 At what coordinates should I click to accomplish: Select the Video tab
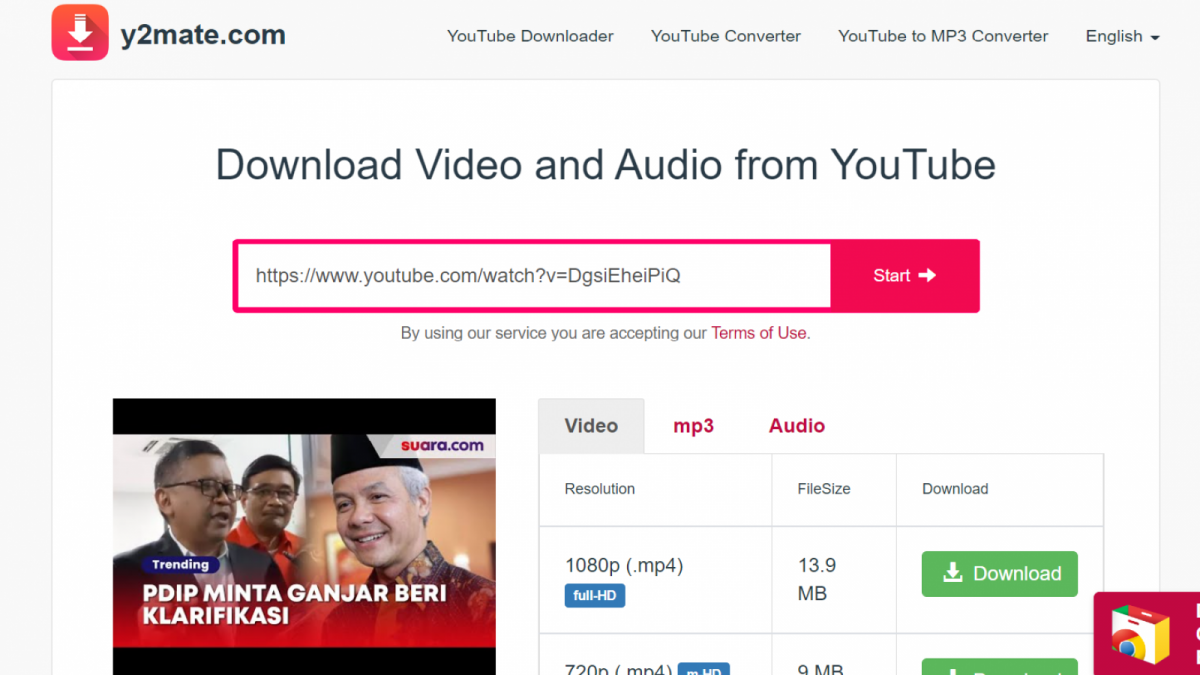click(591, 426)
